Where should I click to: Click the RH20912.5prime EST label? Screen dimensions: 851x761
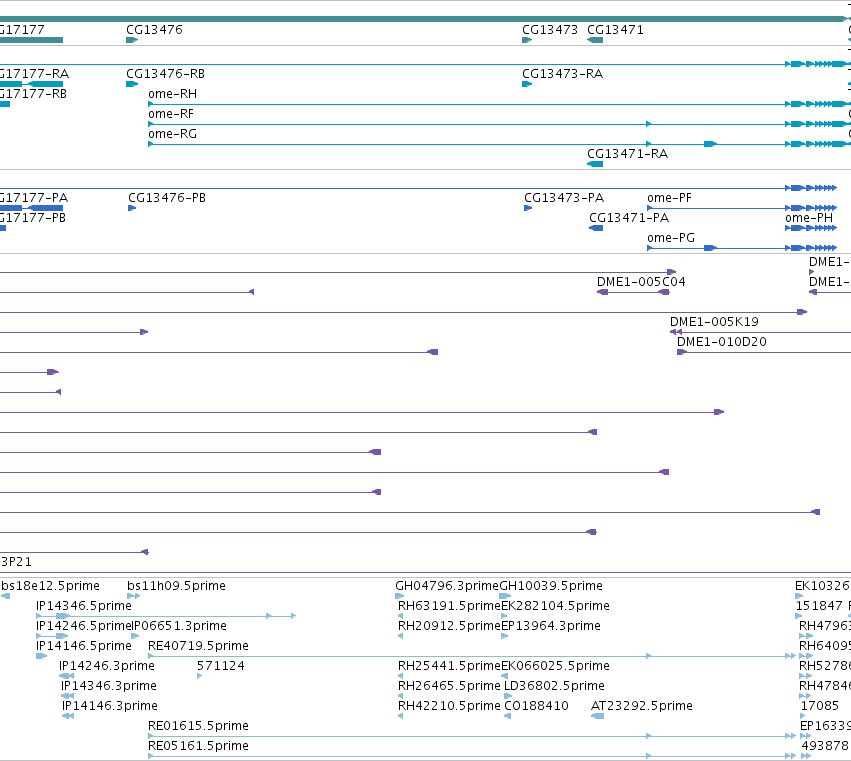tap(449, 626)
